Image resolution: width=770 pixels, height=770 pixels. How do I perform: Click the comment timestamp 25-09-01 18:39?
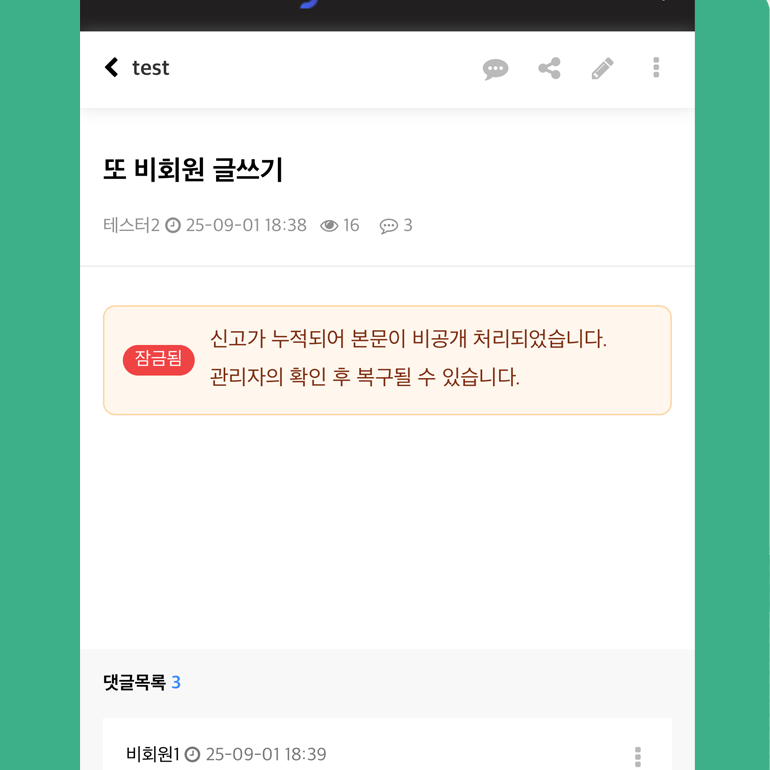[x=266, y=754]
